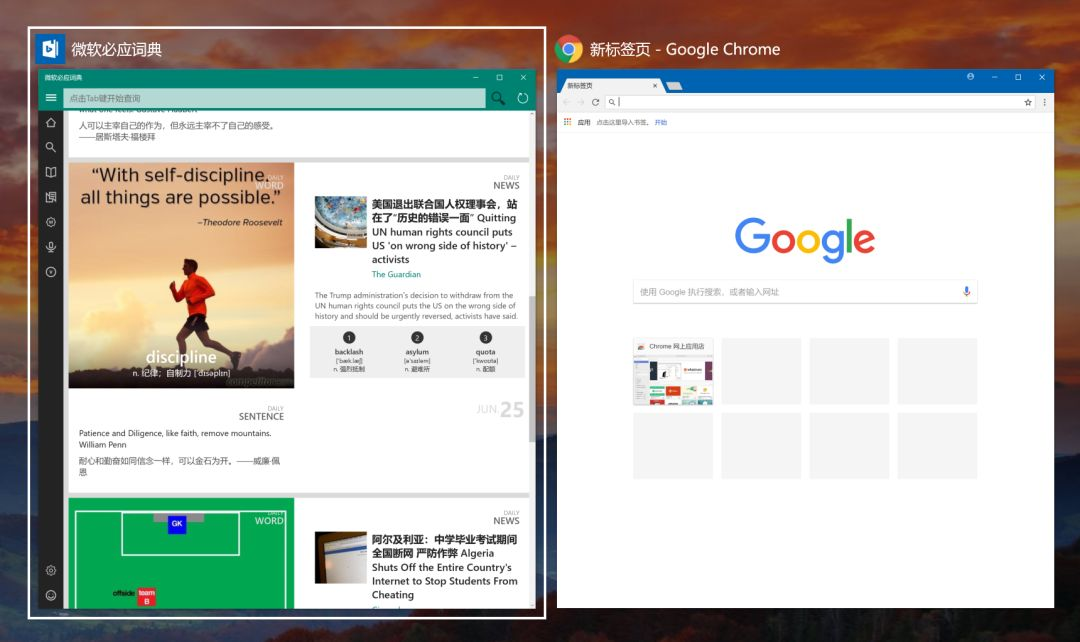Screen dimensions: 1080x642
Task: Open the Chrome 网上应用店 thumbnail tile
Action: [673, 371]
